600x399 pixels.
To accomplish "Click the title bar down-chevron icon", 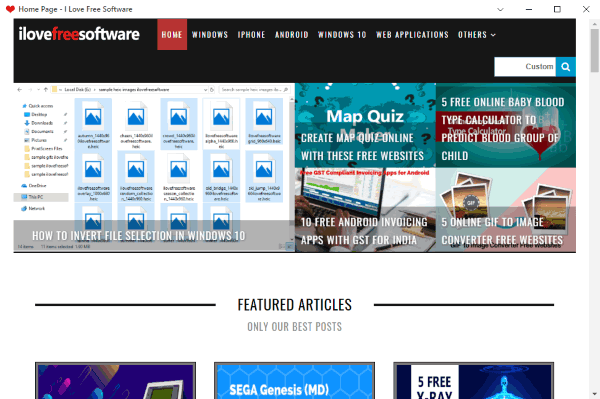I will click(500, 9).
